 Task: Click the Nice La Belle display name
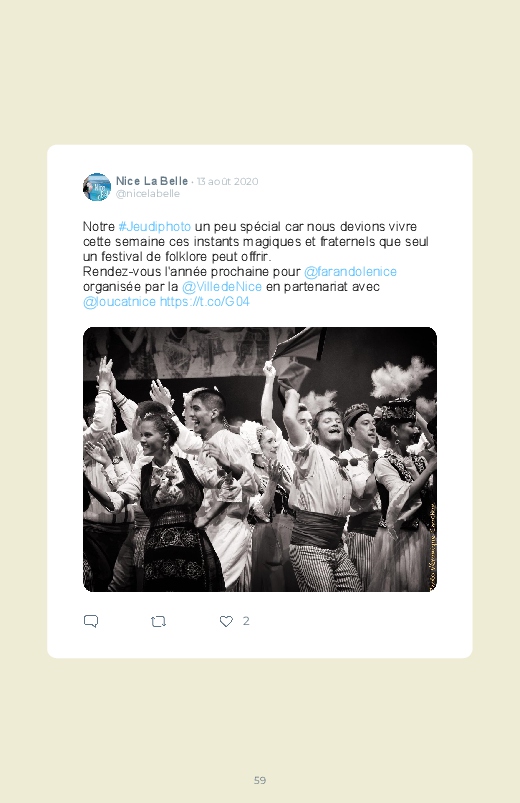tap(152, 181)
